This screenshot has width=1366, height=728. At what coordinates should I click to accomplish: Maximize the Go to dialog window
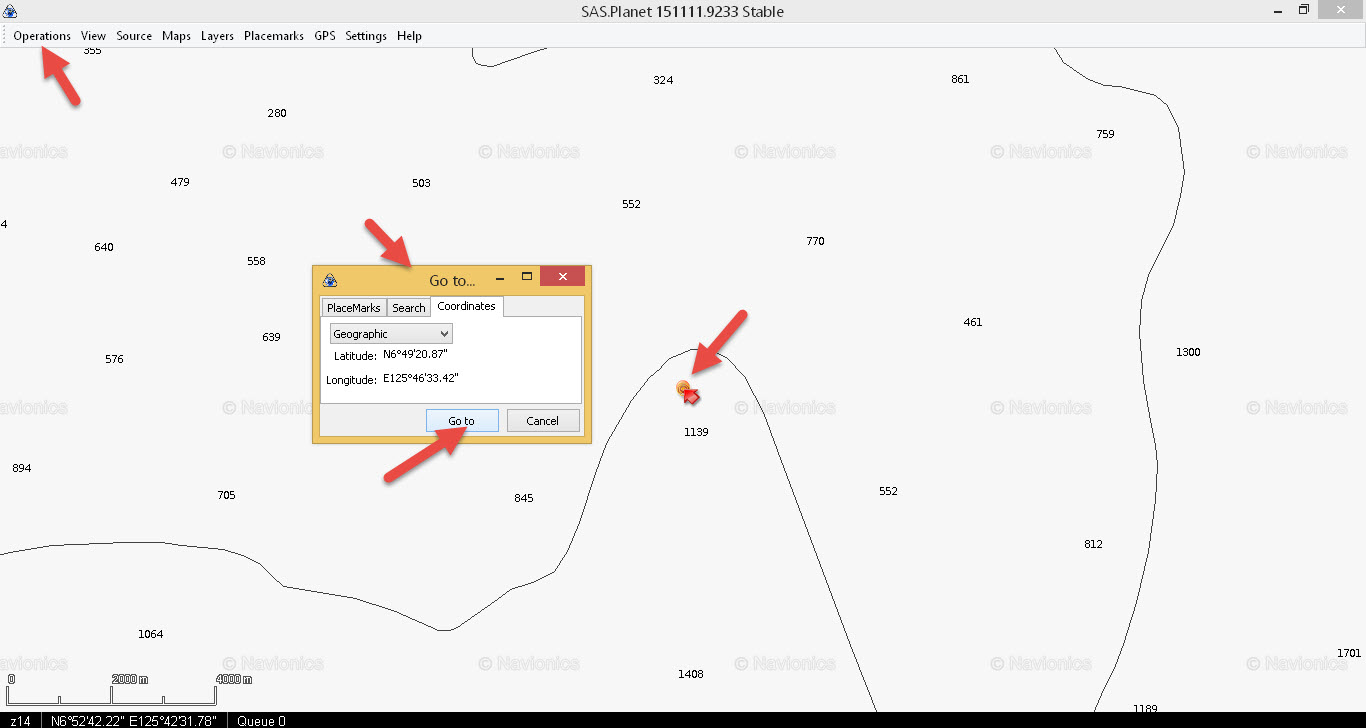click(x=527, y=277)
